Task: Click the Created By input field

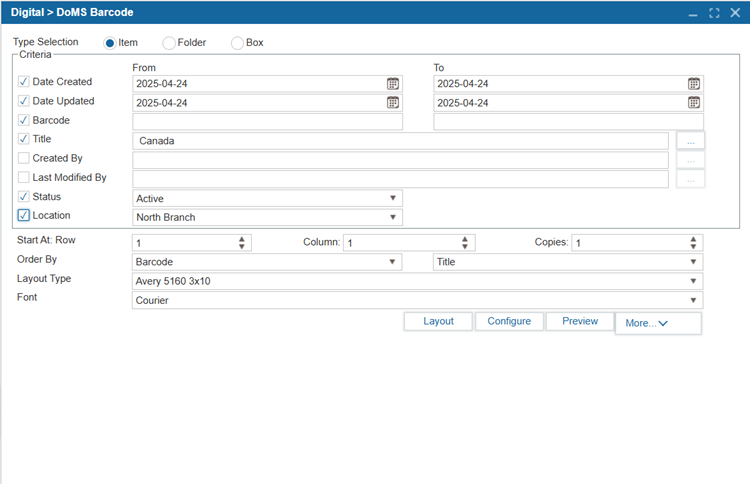Action: (400, 160)
